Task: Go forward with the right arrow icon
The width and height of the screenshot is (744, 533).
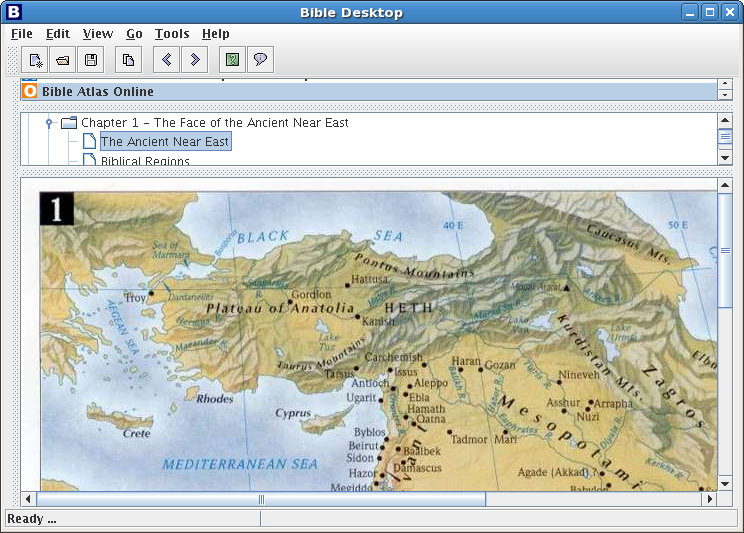Action: coord(195,60)
